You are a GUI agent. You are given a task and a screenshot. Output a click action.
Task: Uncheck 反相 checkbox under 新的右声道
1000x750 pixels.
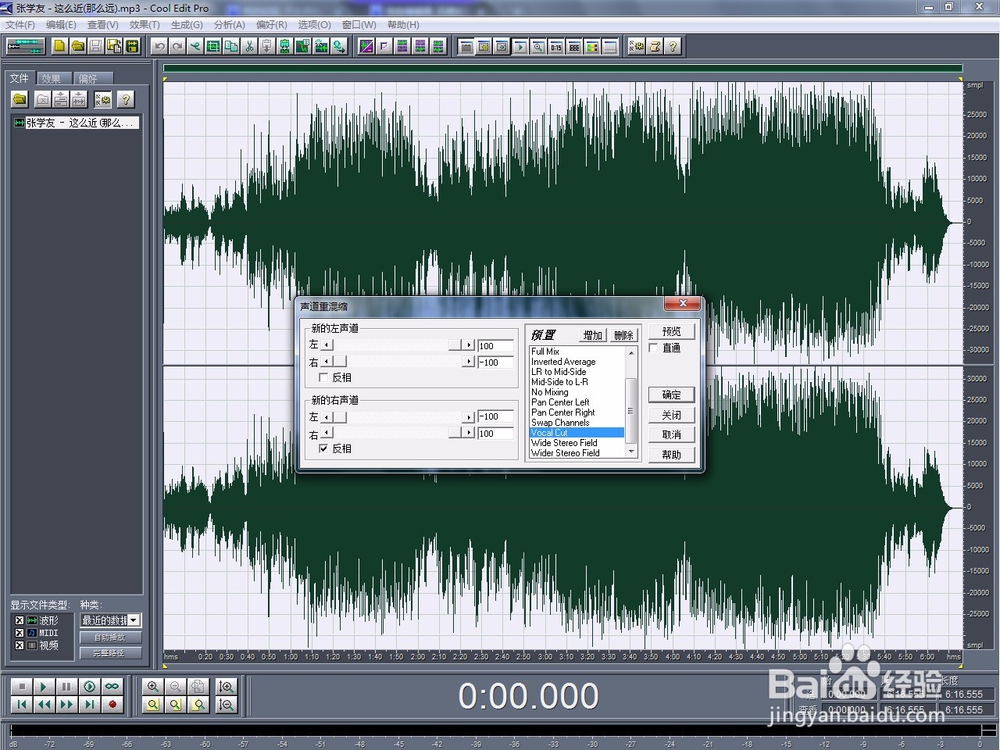(x=323, y=448)
